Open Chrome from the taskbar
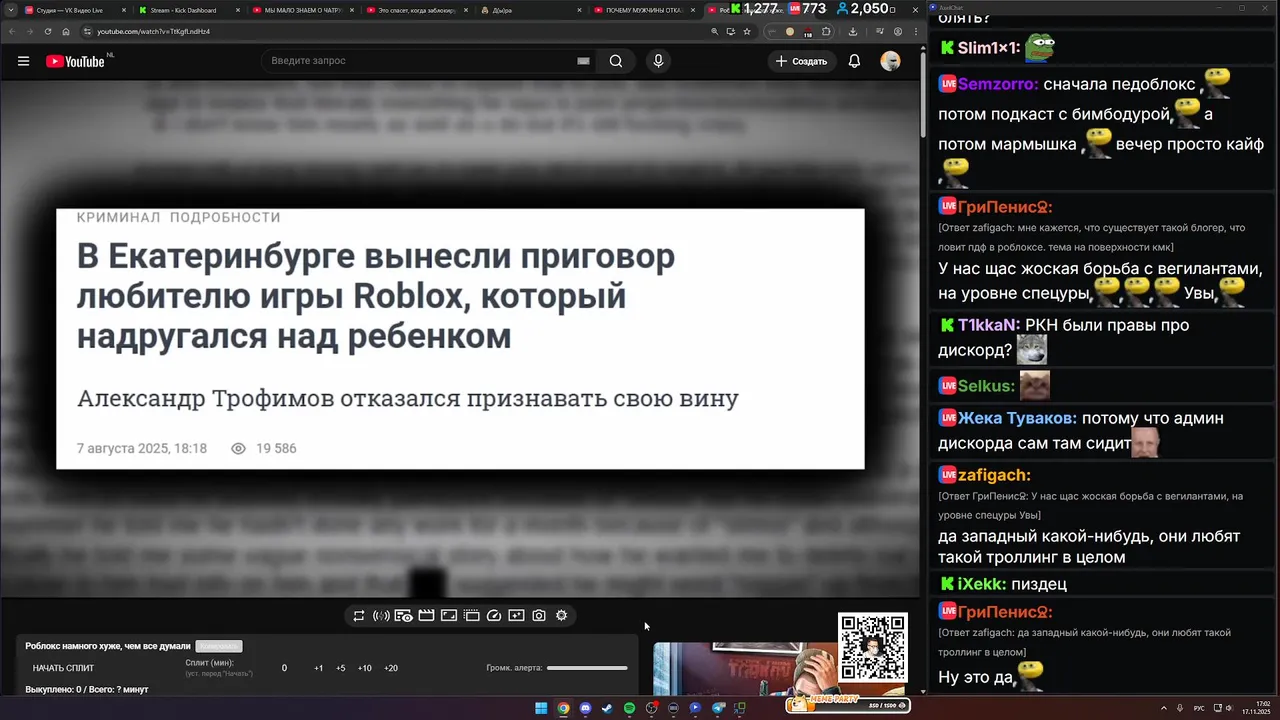The image size is (1280, 720). (x=563, y=708)
